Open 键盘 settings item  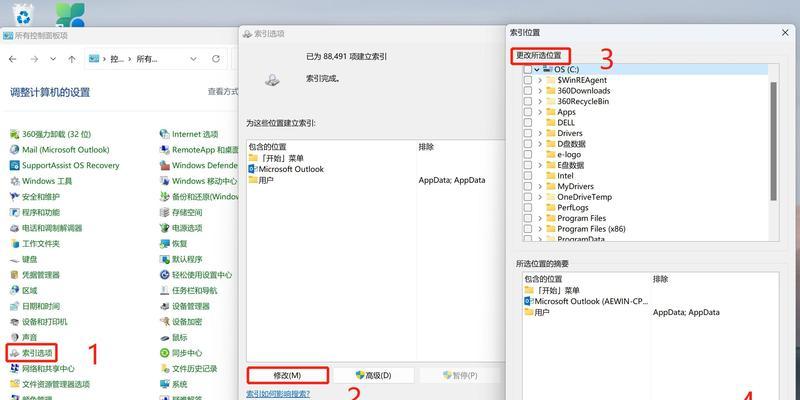point(31,259)
